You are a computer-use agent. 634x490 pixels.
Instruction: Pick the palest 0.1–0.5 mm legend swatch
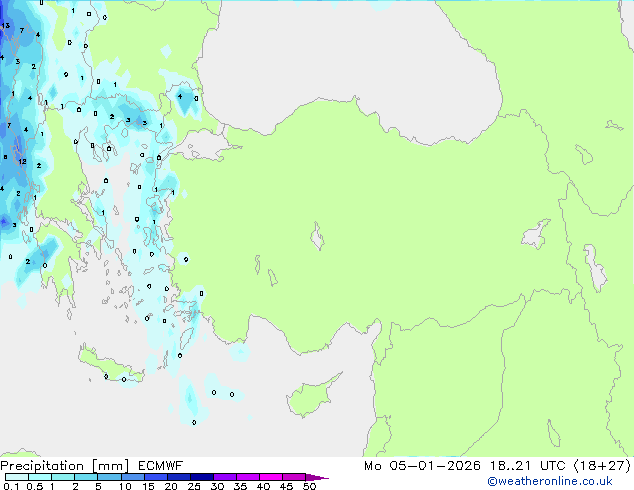point(17,477)
